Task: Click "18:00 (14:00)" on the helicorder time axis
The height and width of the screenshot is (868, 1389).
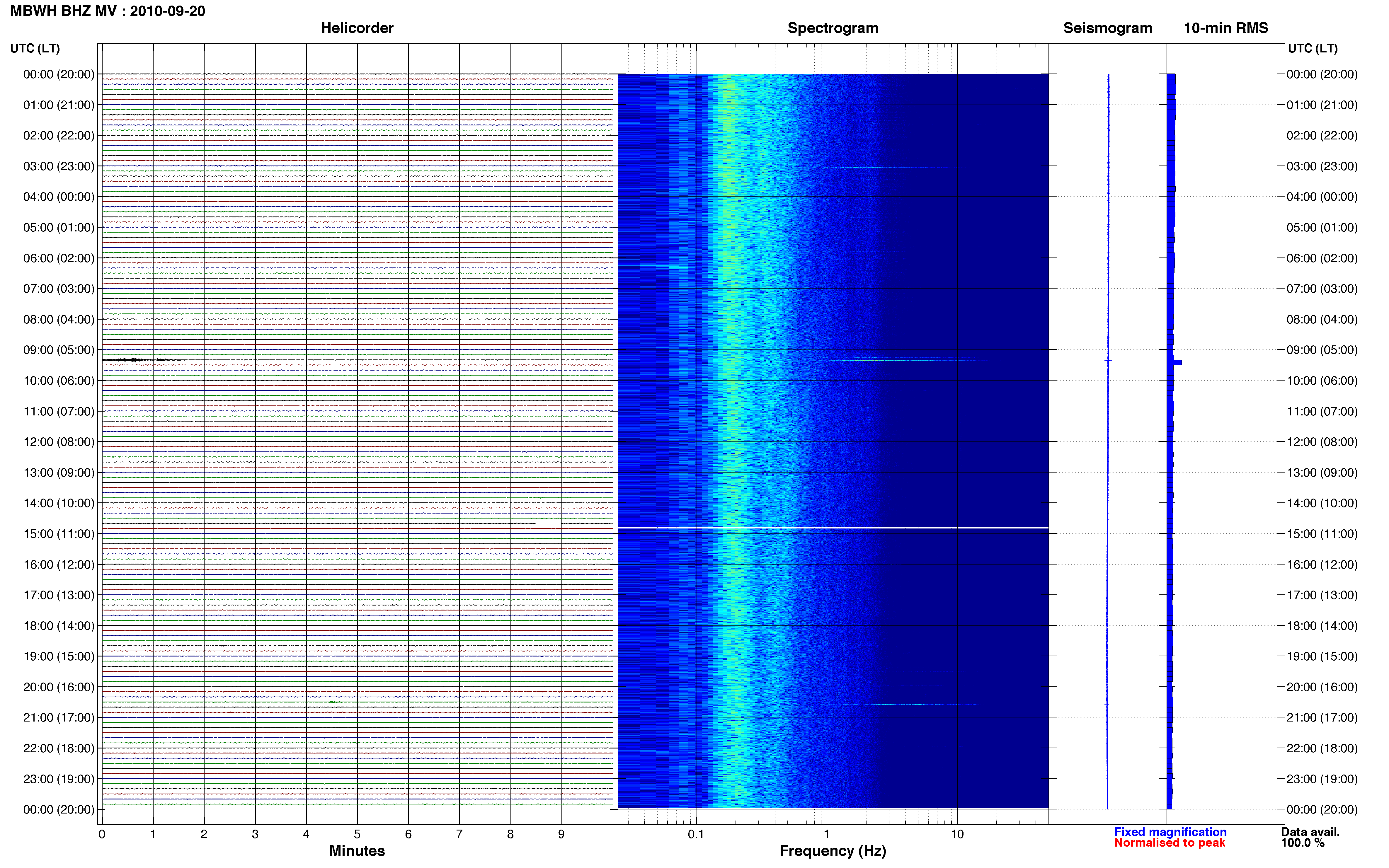Action: [59, 626]
